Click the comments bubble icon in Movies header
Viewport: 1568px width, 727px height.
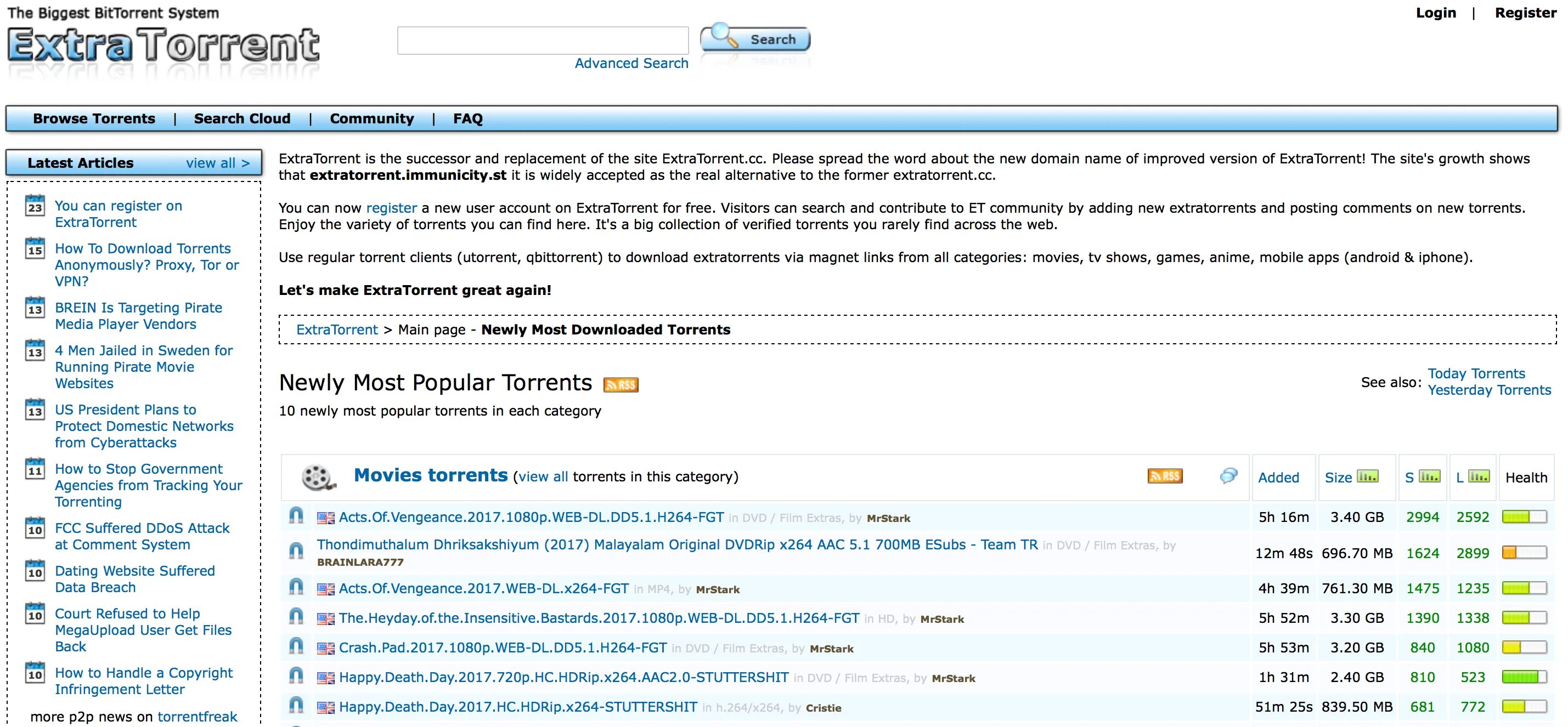pos(1228,476)
